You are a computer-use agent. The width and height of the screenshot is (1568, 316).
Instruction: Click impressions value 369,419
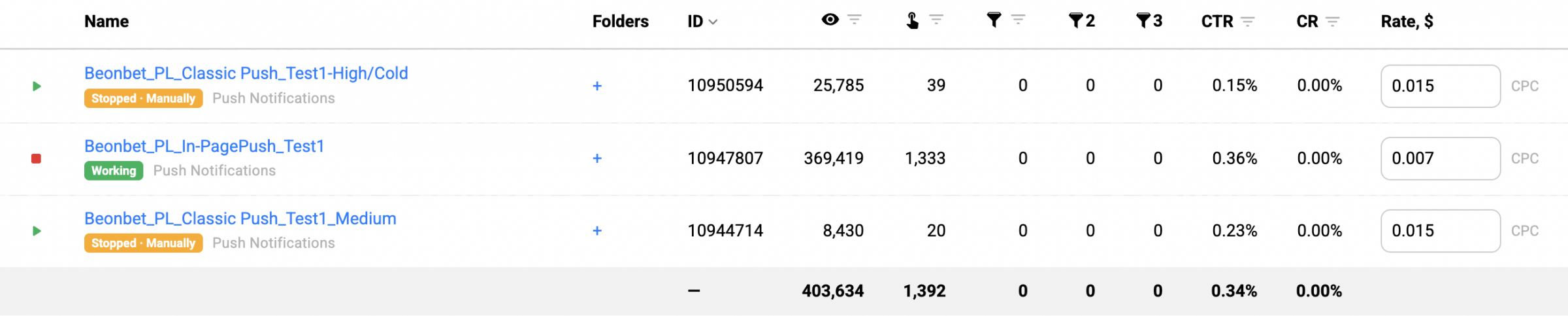tap(834, 158)
